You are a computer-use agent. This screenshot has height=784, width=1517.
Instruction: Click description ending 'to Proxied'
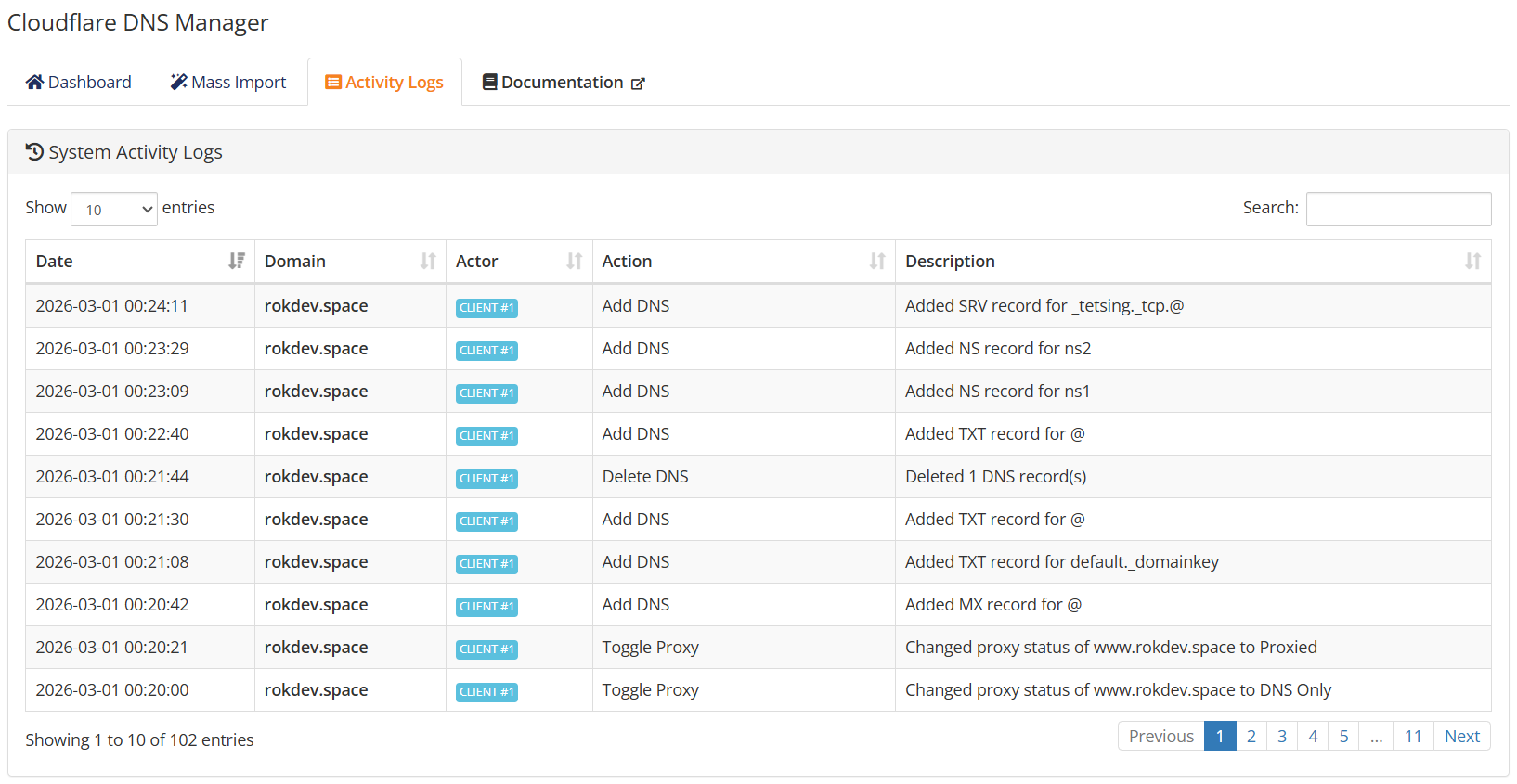pyautogui.click(x=1111, y=647)
